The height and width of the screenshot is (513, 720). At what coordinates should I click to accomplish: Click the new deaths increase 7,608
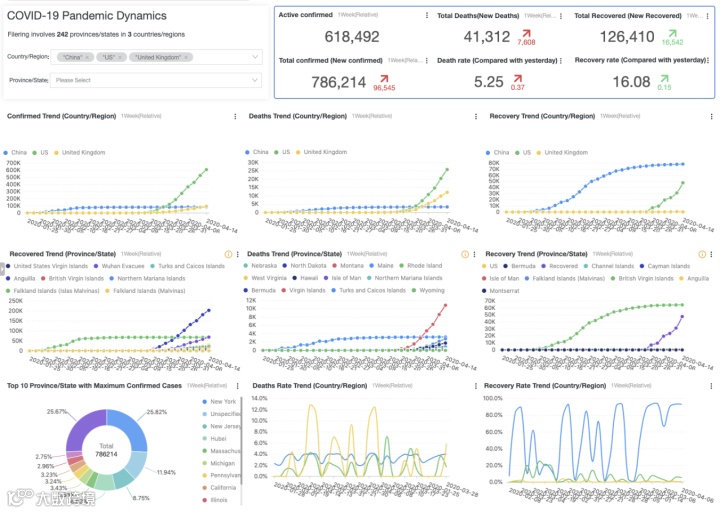click(526, 42)
